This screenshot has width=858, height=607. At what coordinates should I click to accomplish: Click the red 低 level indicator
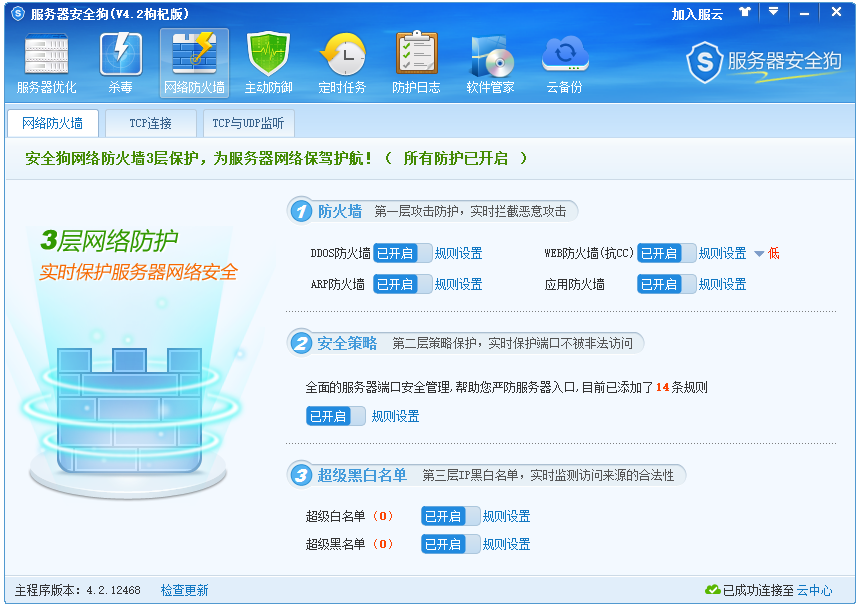click(773, 253)
